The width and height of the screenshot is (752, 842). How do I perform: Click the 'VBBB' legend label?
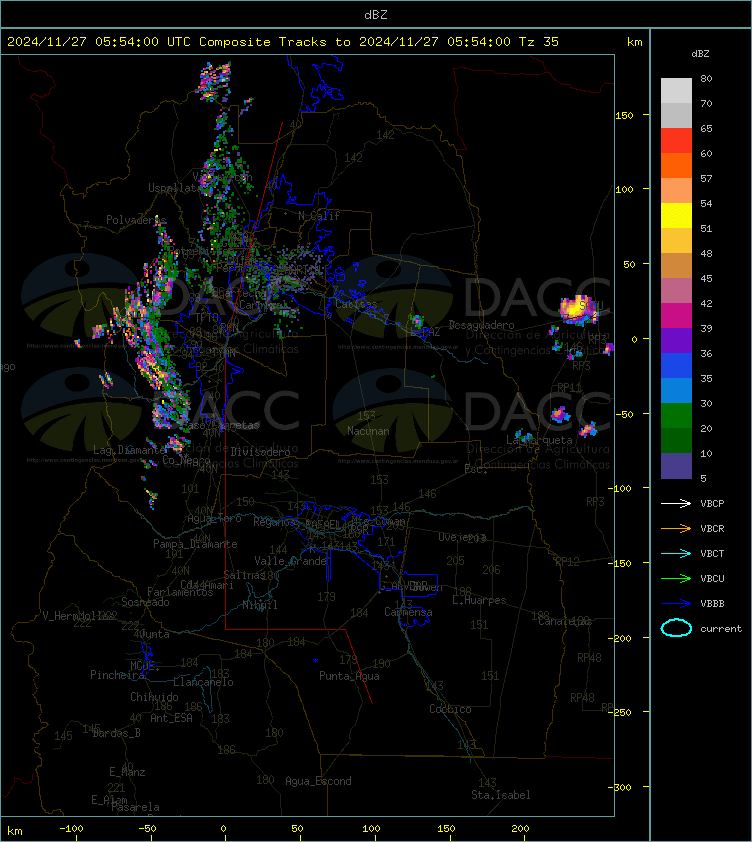pos(712,604)
